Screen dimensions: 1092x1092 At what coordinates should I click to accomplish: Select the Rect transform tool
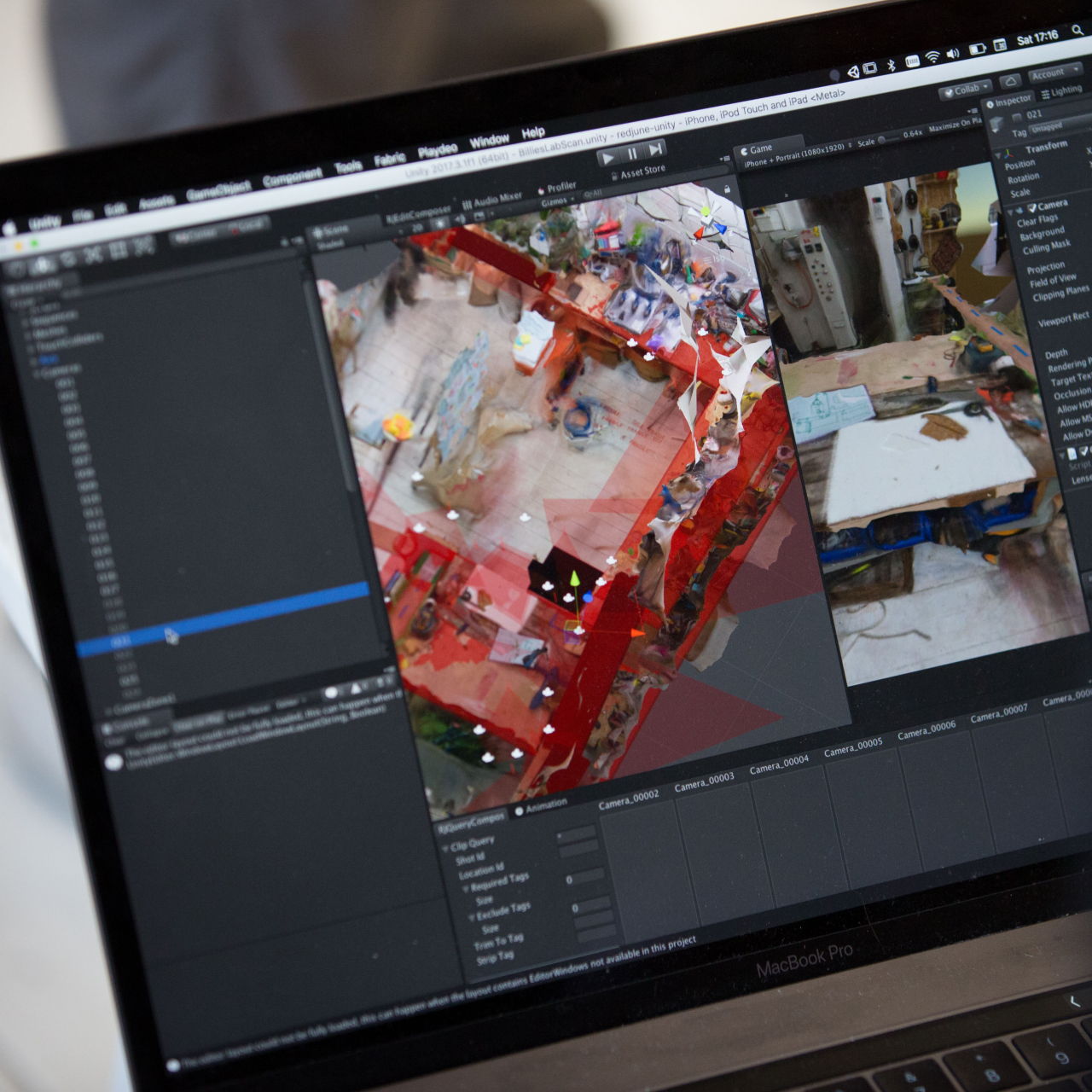point(119,251)
